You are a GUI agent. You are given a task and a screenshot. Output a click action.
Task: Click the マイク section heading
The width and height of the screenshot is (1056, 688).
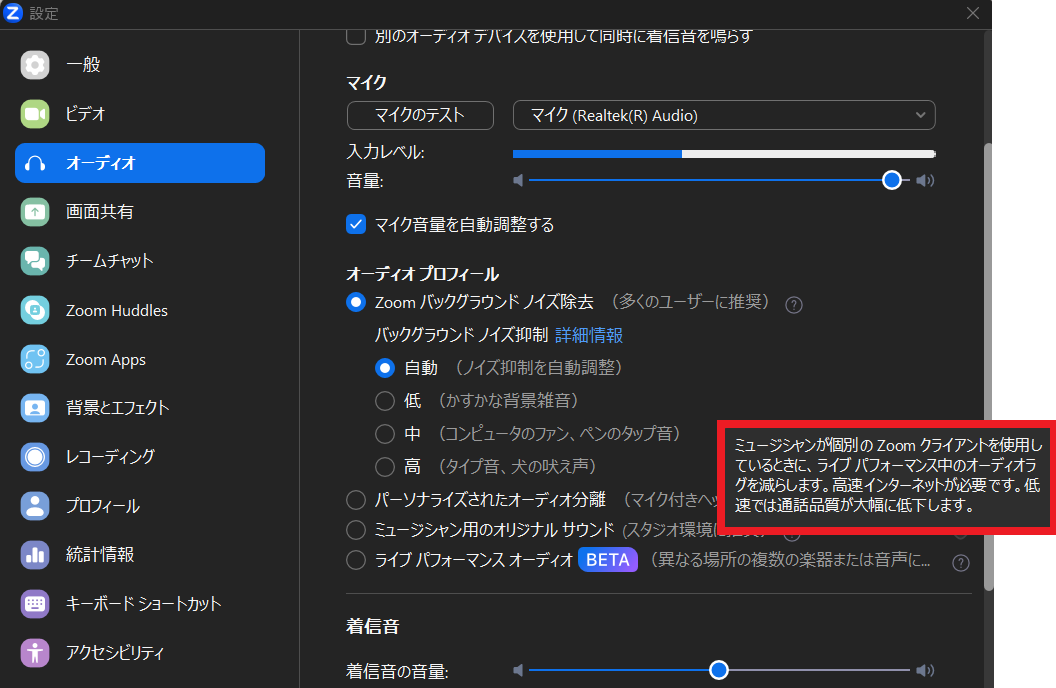[x=366, y=83]
